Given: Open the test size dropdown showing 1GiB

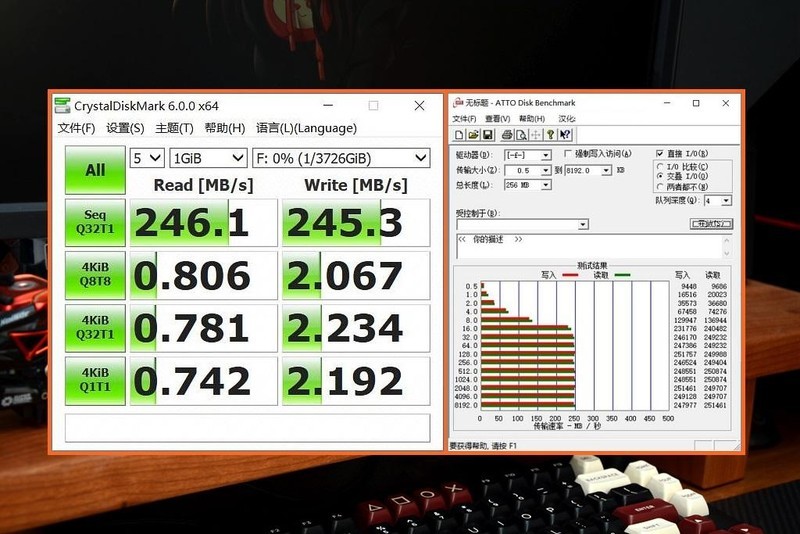Looking at the screenshot, I should pos(208,158).
